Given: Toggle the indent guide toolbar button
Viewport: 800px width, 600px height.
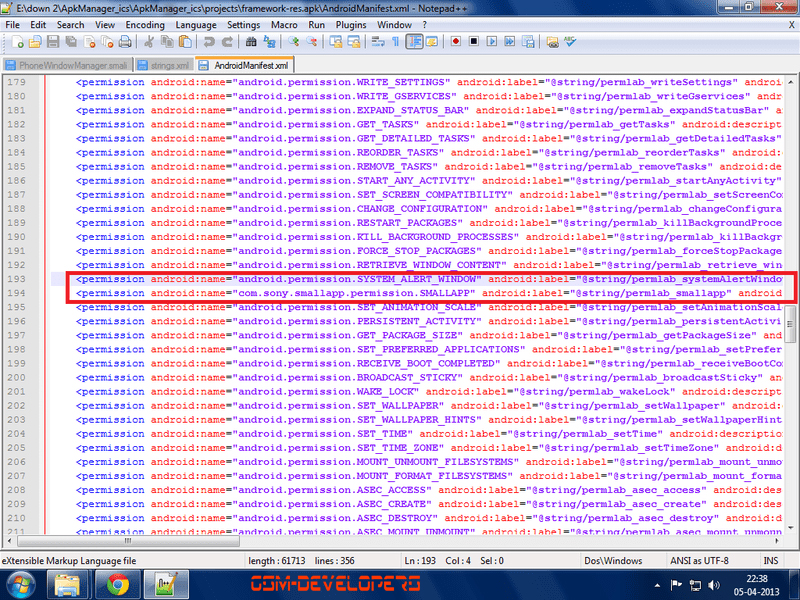Looking at the screenshot, I should pyautogui.click(x=414, y=42).
